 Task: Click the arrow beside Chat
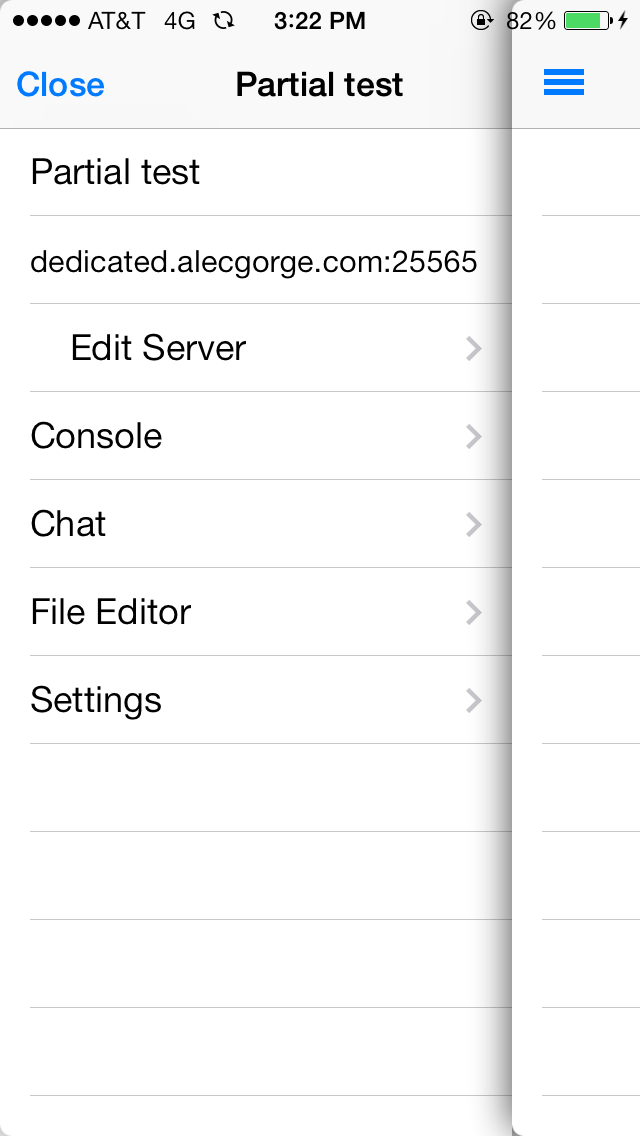pos(474,524)
